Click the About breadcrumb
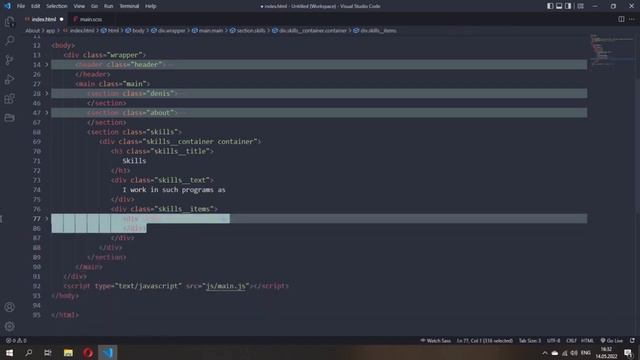Image resolution: width=640 pixels, height=360 pixels. pyautogui.click(x=32, y=31)
